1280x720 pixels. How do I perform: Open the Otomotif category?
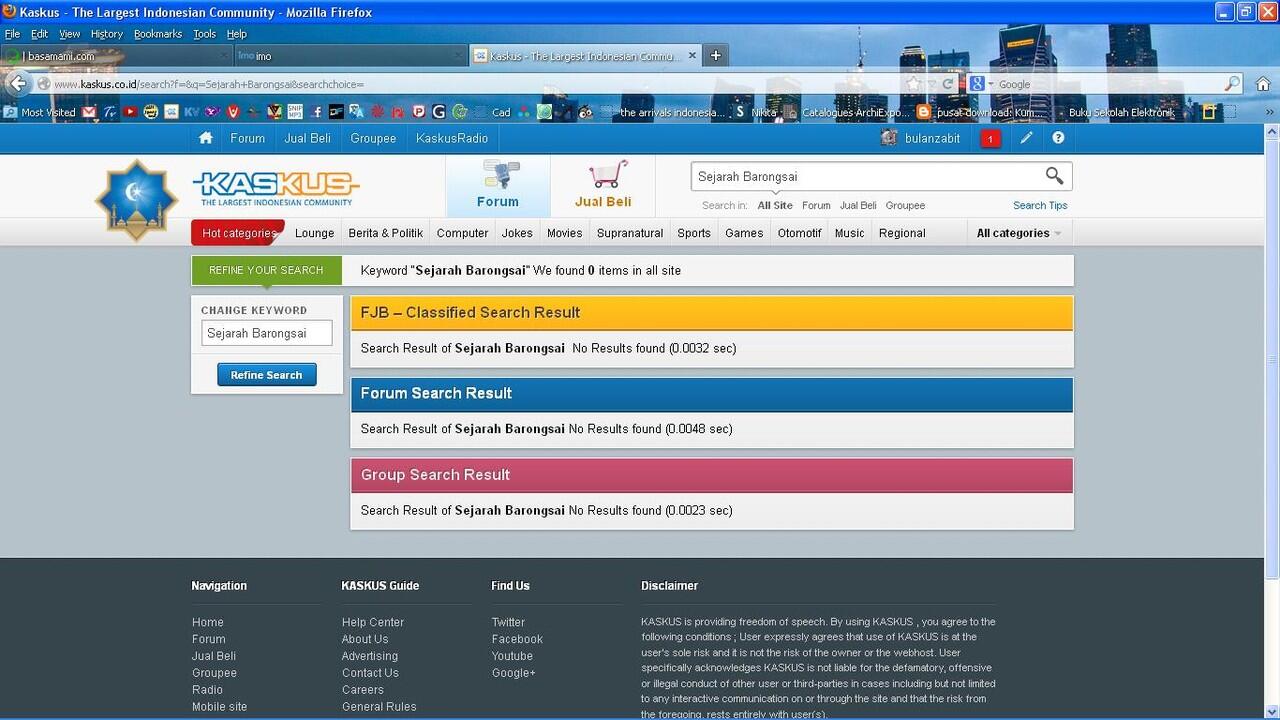coord(799,233)
